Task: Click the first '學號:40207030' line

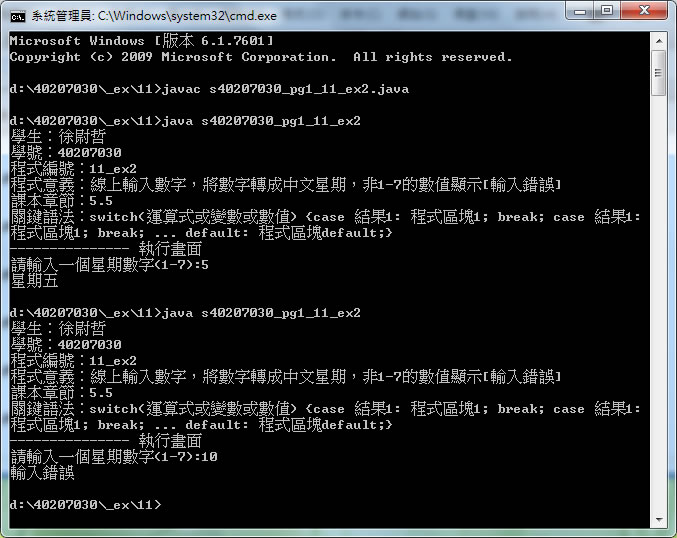Action: [66, 153]
